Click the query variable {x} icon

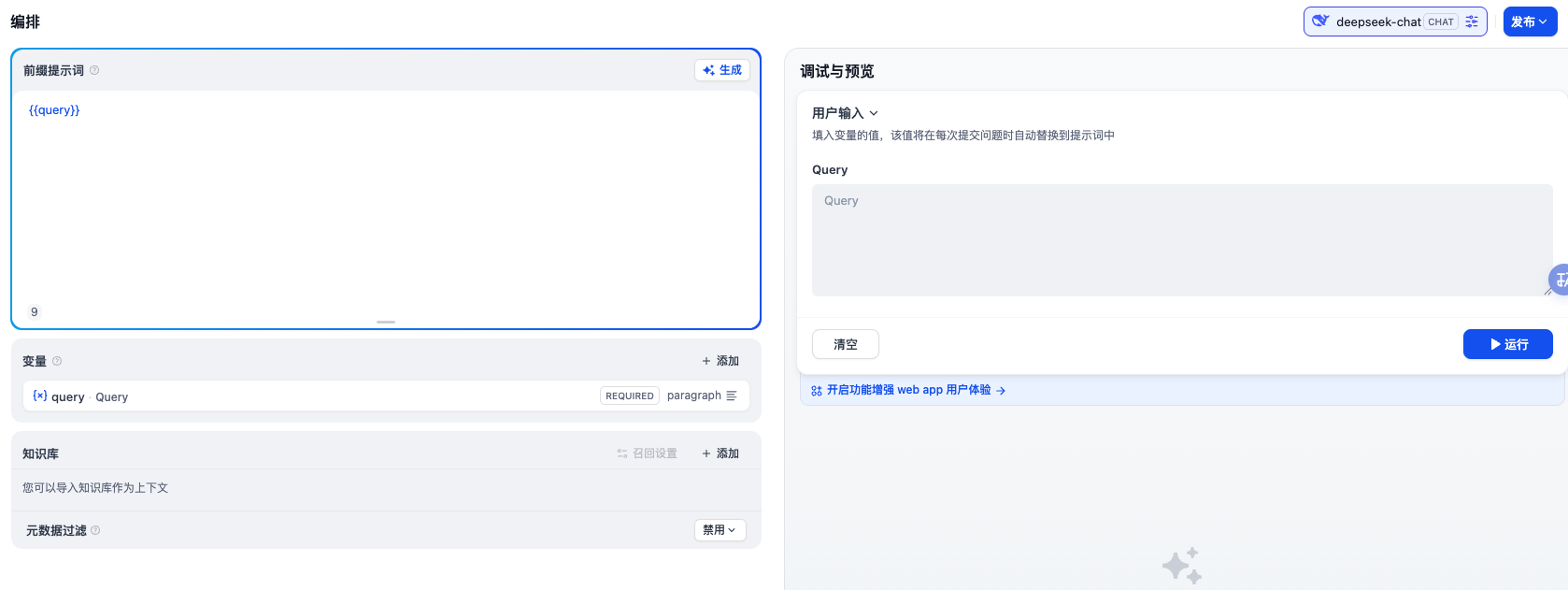pos(40,396)
